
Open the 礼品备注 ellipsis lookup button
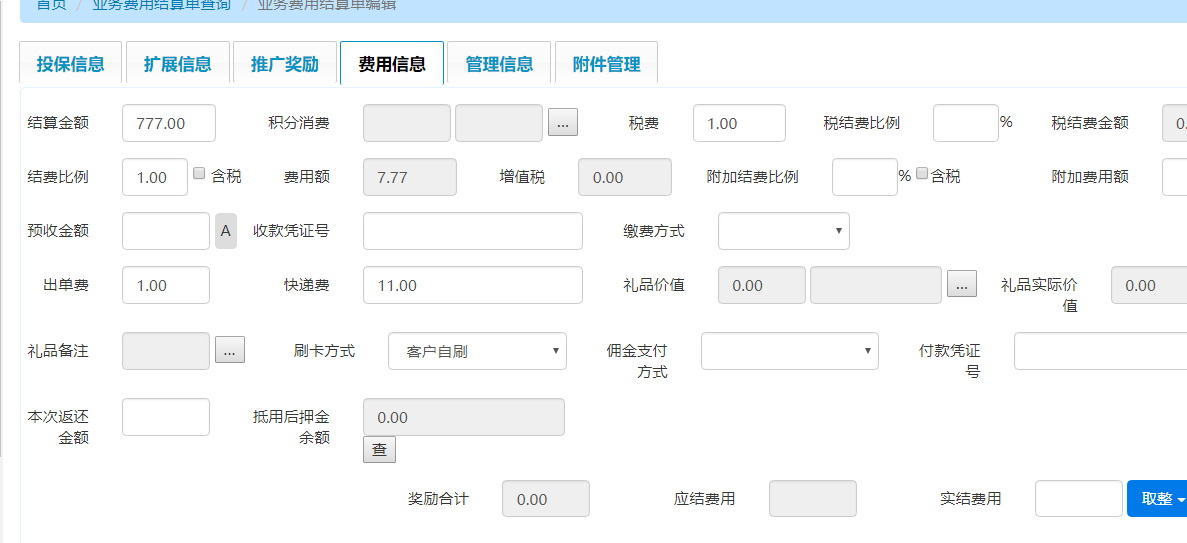(x=229, y=351)
